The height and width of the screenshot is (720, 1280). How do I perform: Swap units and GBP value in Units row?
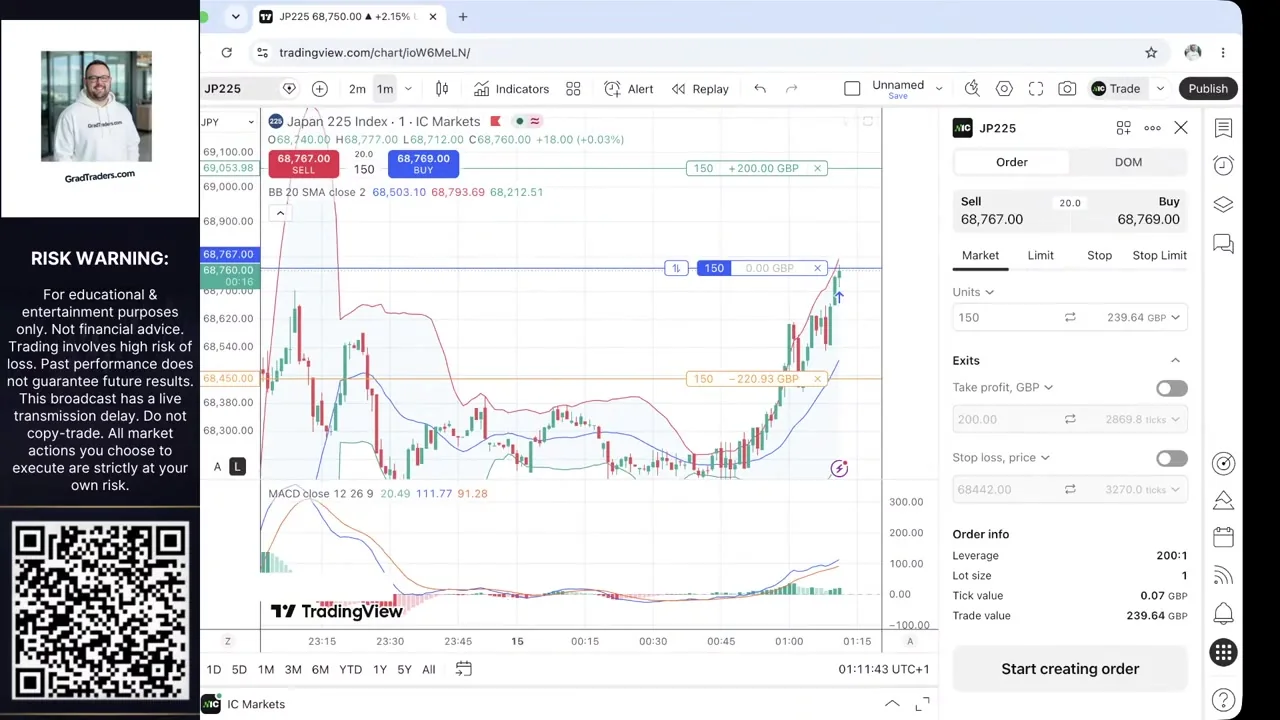point(1070,317)
